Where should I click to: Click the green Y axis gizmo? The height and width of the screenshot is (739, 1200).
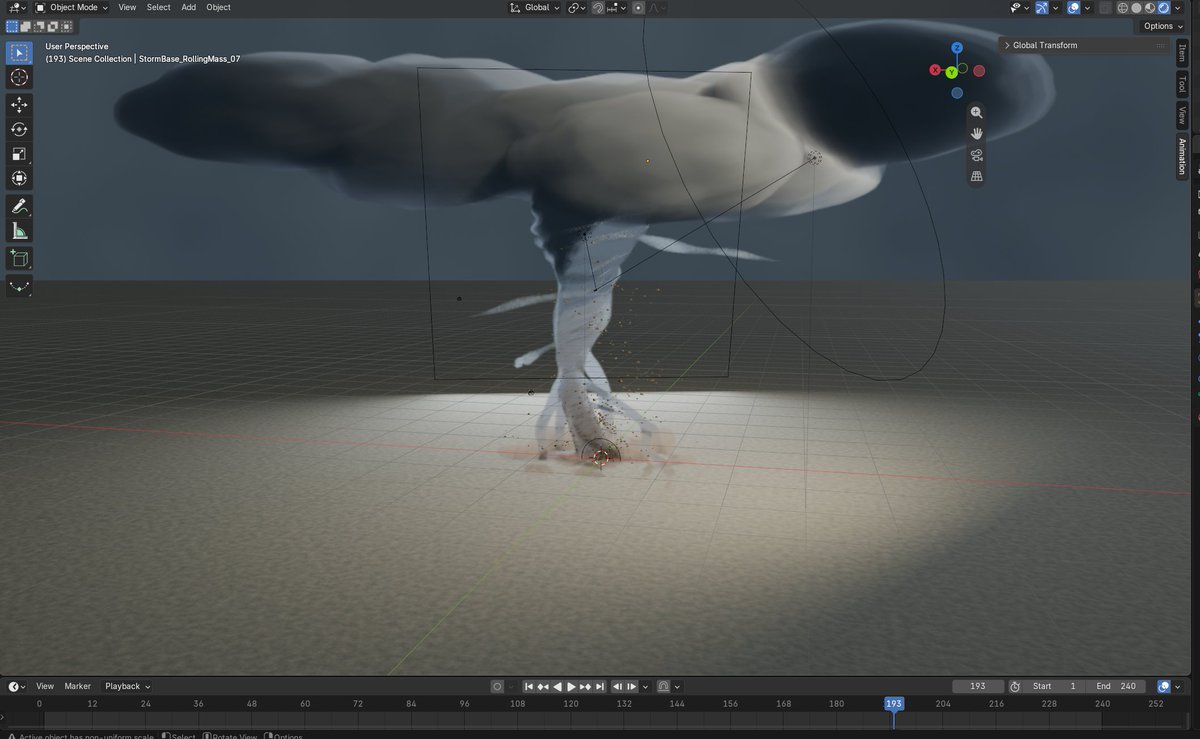[951, 72]
